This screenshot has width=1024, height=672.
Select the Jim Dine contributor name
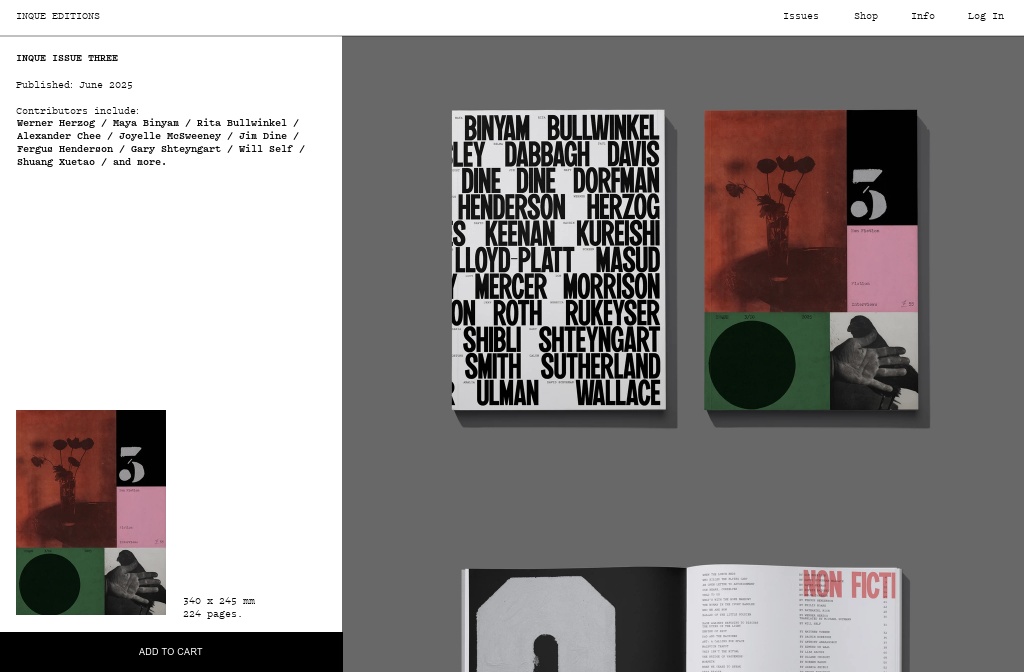263,136
